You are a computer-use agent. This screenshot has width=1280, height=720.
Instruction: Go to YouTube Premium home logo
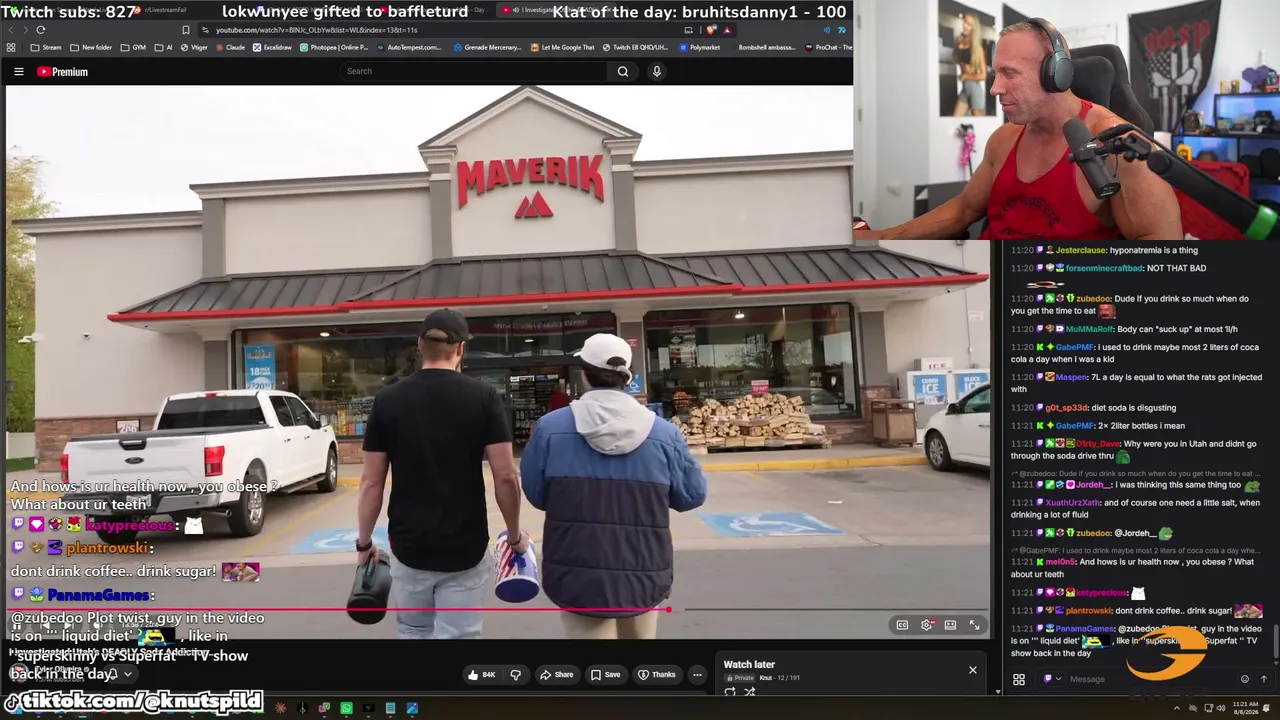[62, 72]
